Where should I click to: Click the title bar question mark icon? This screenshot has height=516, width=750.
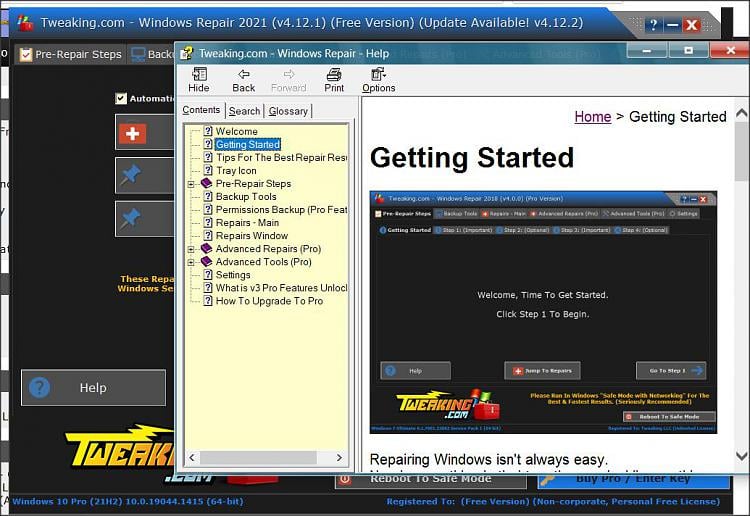pyautogui.click(x=653, y=25)
